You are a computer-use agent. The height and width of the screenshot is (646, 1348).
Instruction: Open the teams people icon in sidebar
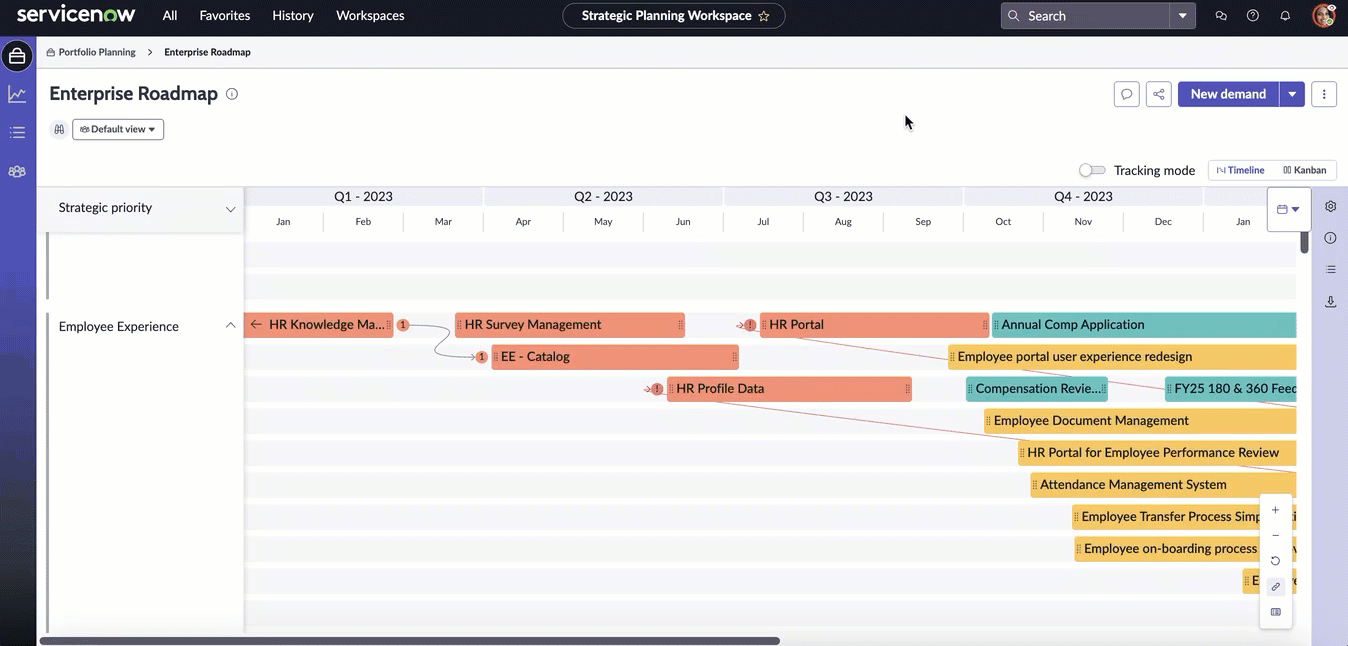coord(17,171)
